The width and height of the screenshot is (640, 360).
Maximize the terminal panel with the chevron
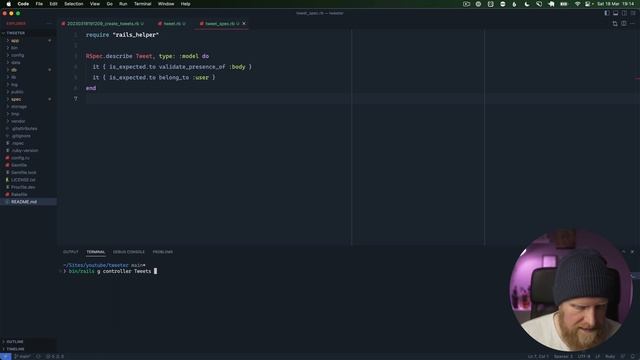623,252
